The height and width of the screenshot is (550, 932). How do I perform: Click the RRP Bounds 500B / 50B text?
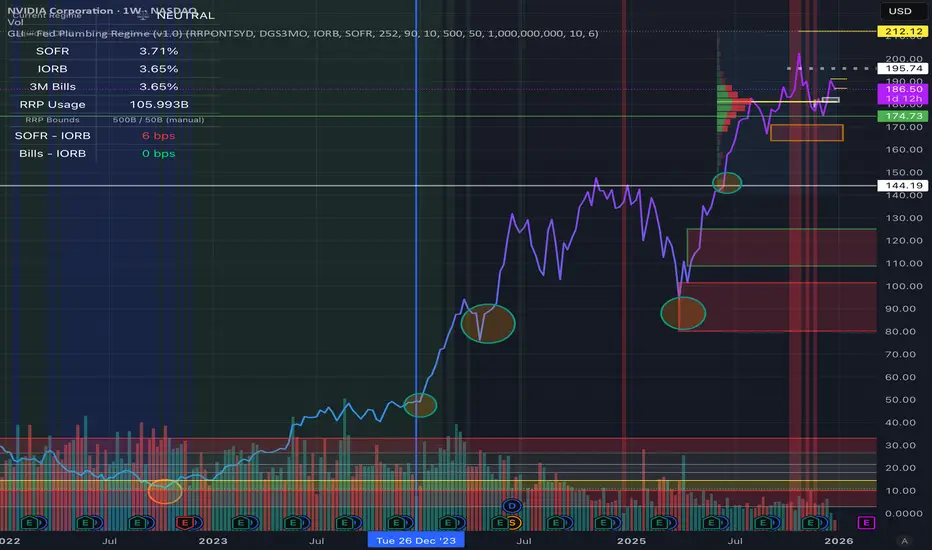(x=158, y=120)
